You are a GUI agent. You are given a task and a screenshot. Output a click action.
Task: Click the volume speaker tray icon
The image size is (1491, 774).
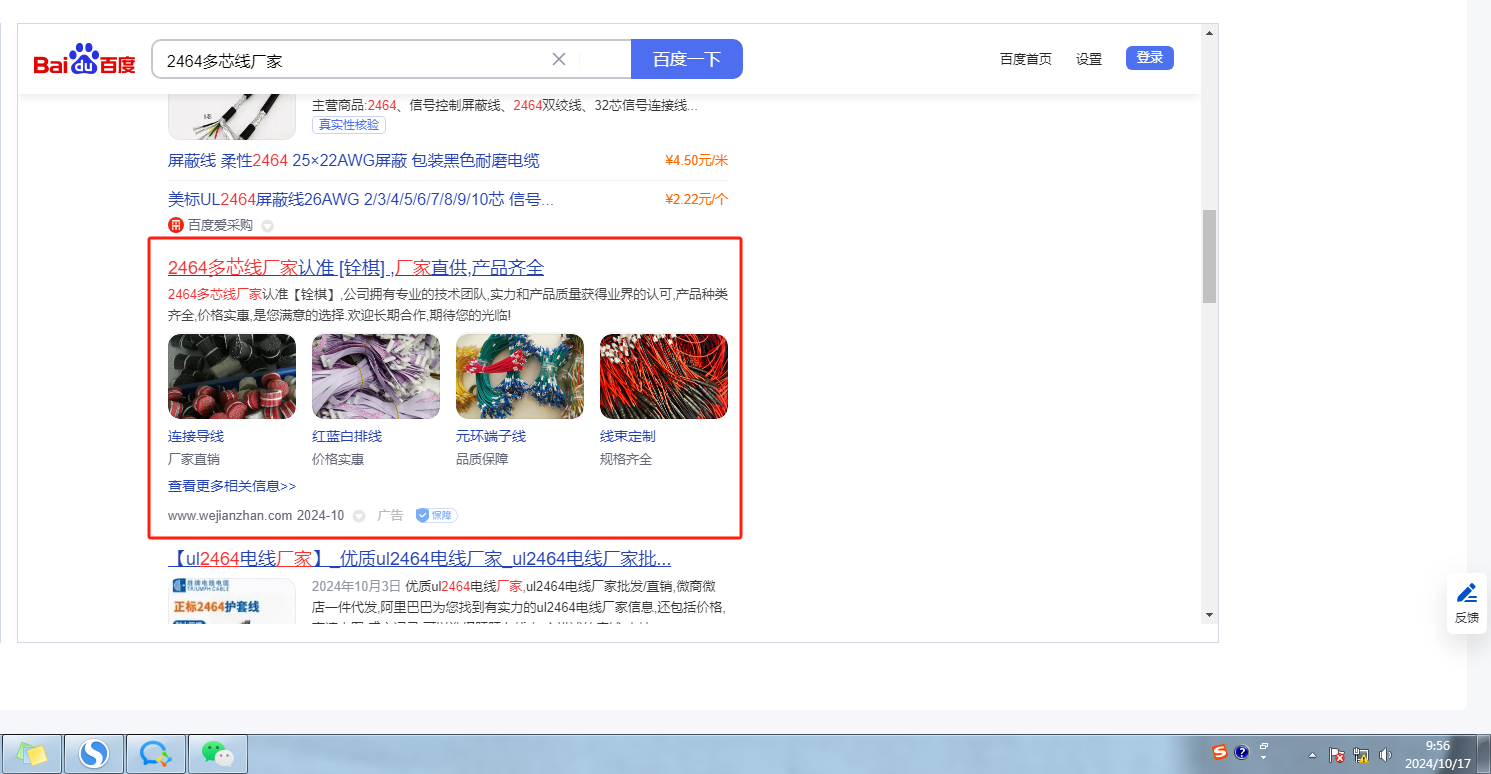tap(1385, 755)
